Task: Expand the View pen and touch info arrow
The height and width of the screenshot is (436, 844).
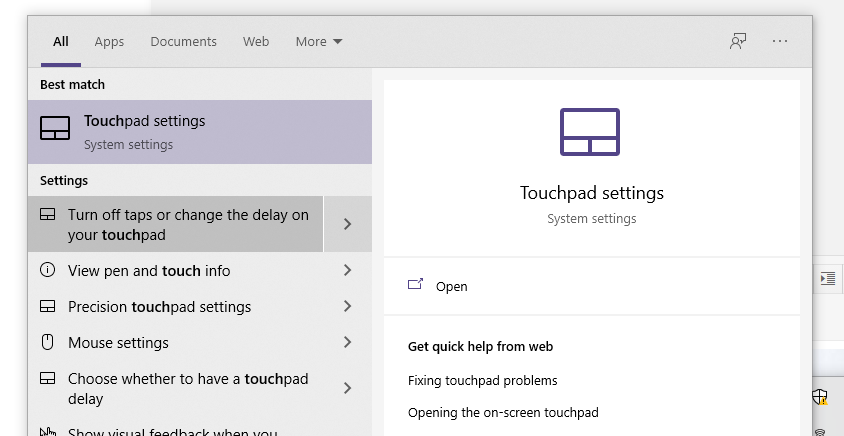Action: [x=347, y=270]
